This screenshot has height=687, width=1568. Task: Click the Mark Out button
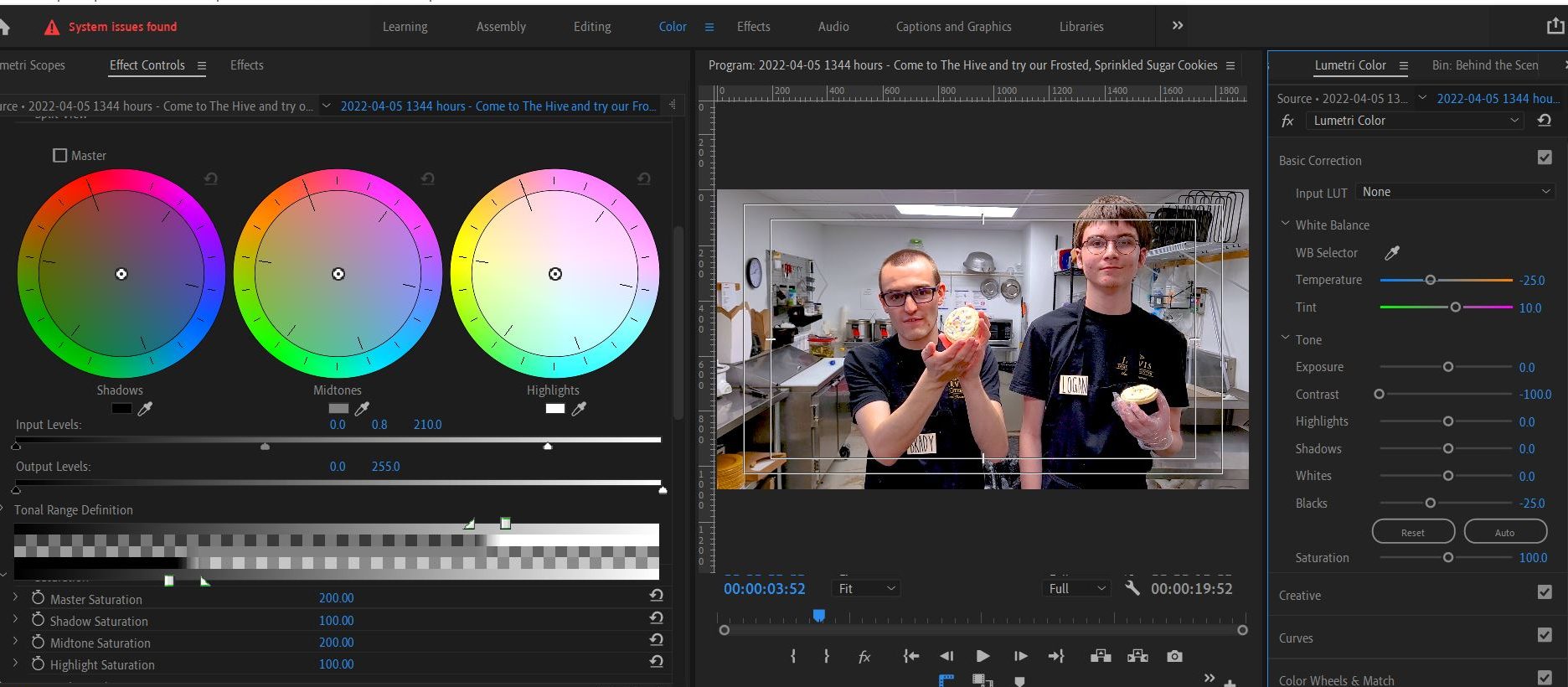(x=827, y=656)
